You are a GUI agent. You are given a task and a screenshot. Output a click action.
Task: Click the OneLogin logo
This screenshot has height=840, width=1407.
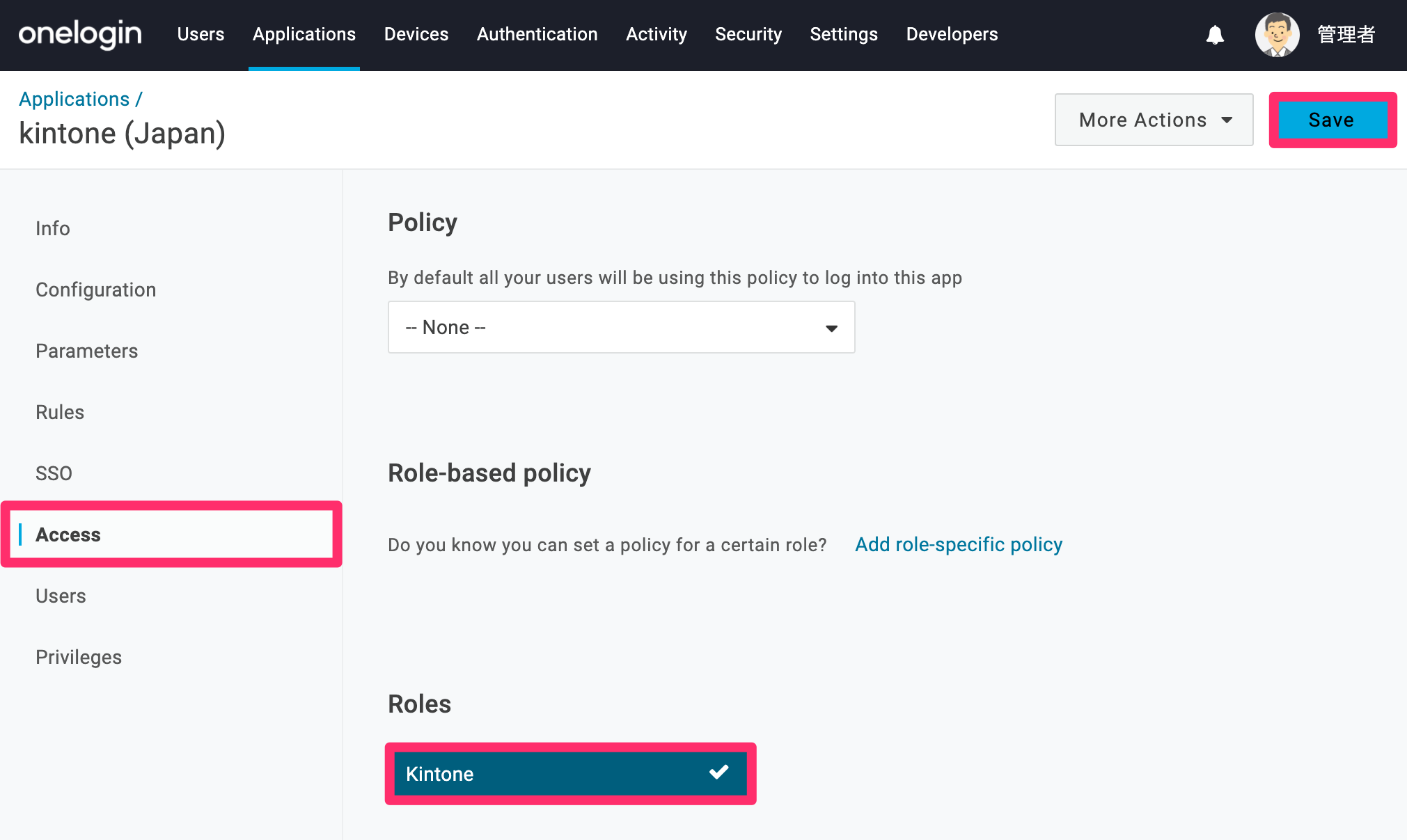click(x=80, y=34)
